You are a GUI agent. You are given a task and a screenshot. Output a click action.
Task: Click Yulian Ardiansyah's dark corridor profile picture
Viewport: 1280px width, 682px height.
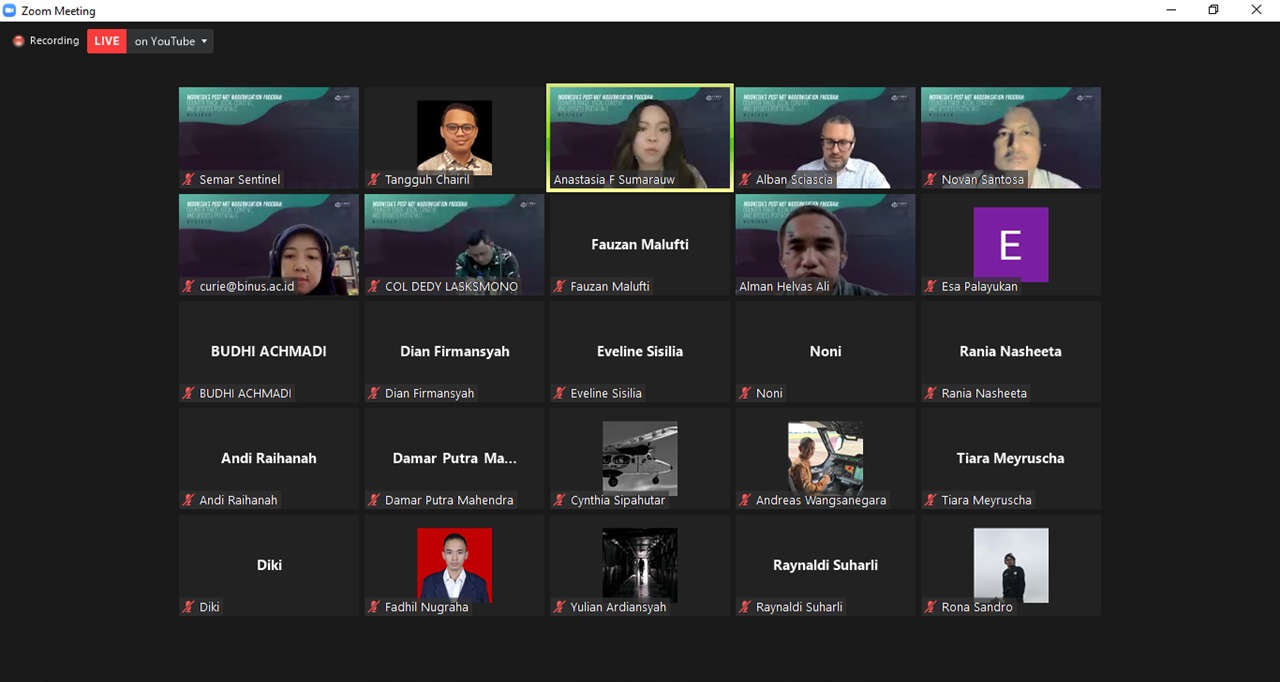click(640, 565)
